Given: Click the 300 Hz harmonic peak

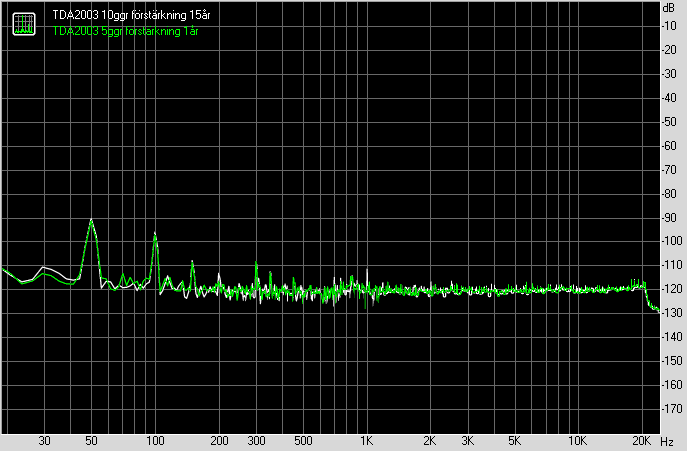Looking at the screenshot, I should point(256,264).
